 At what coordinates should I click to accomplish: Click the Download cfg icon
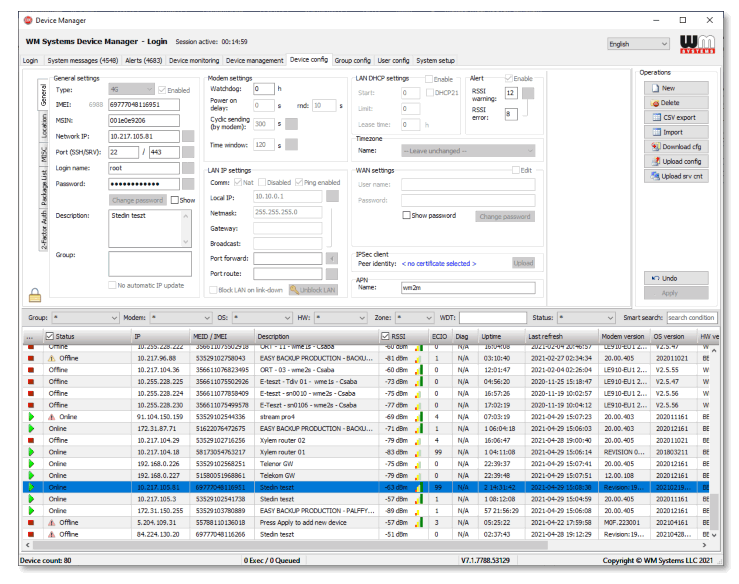[x=656, y=147]
